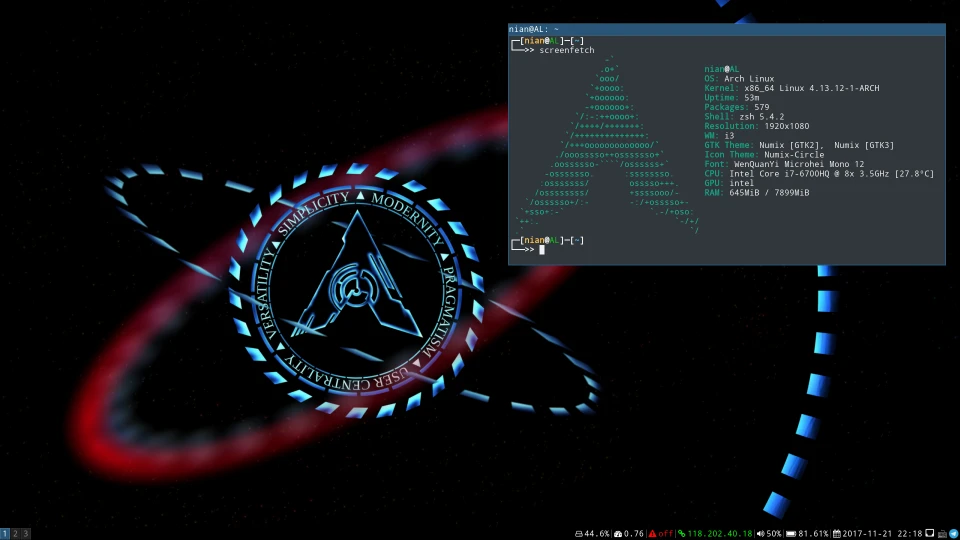The width and height of the screenshot is (960, 540).
Task: Open the chat bubble tray icon
Action: pos(929,533)
